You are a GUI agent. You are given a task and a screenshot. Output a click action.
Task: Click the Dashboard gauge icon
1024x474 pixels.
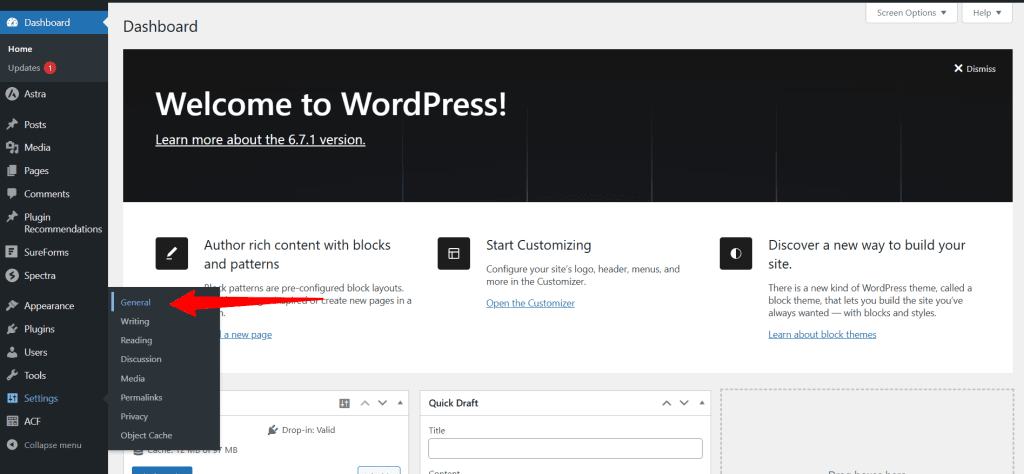click(12, 22)
